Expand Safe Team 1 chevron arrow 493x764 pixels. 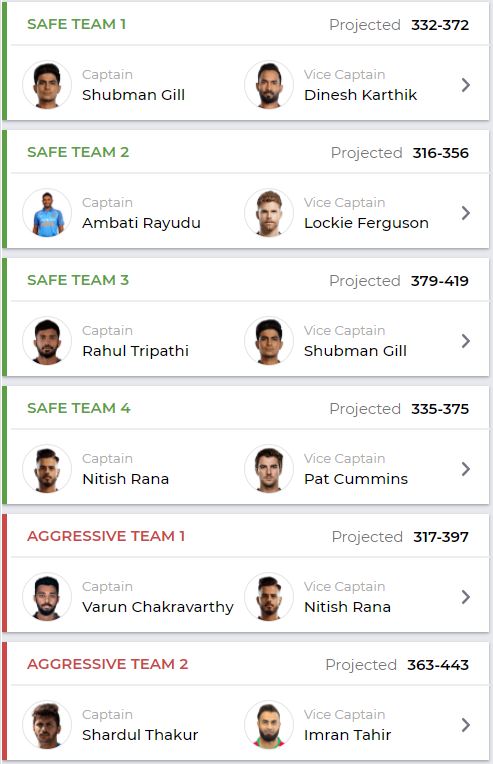click(x=466, y=85)
